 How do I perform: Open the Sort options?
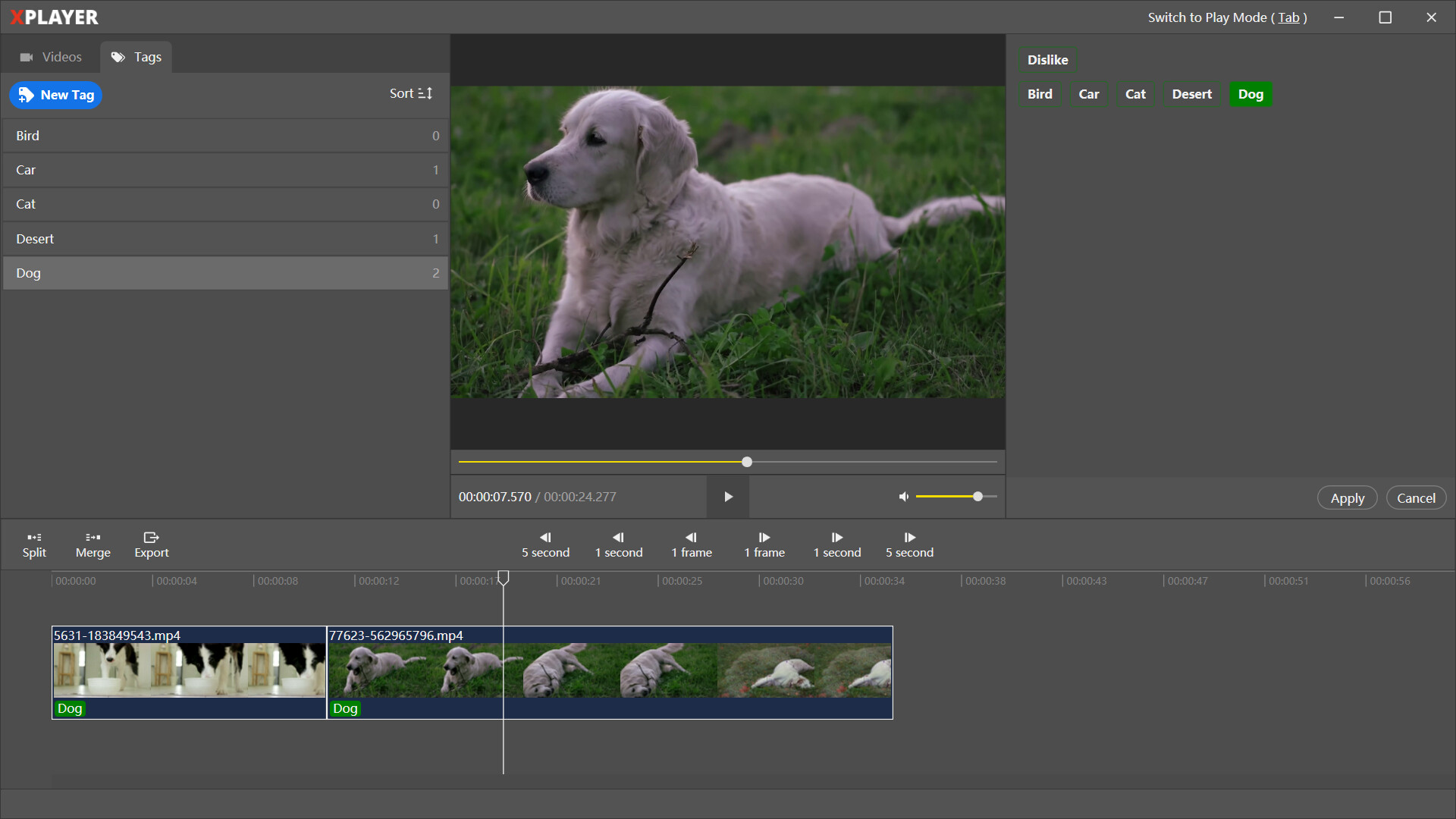coord(410,93)
